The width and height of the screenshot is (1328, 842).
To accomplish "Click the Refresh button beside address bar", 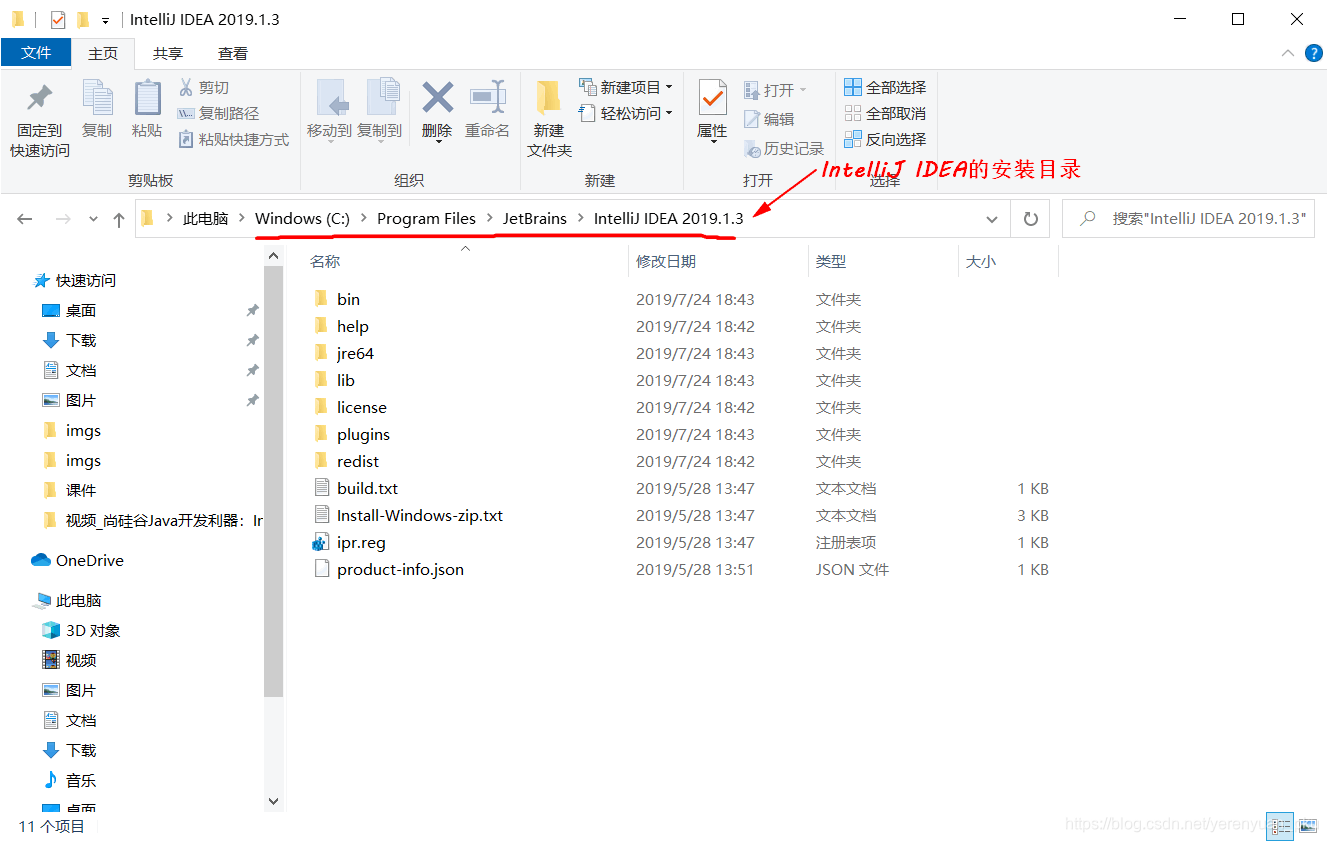I will (1031, 218).
